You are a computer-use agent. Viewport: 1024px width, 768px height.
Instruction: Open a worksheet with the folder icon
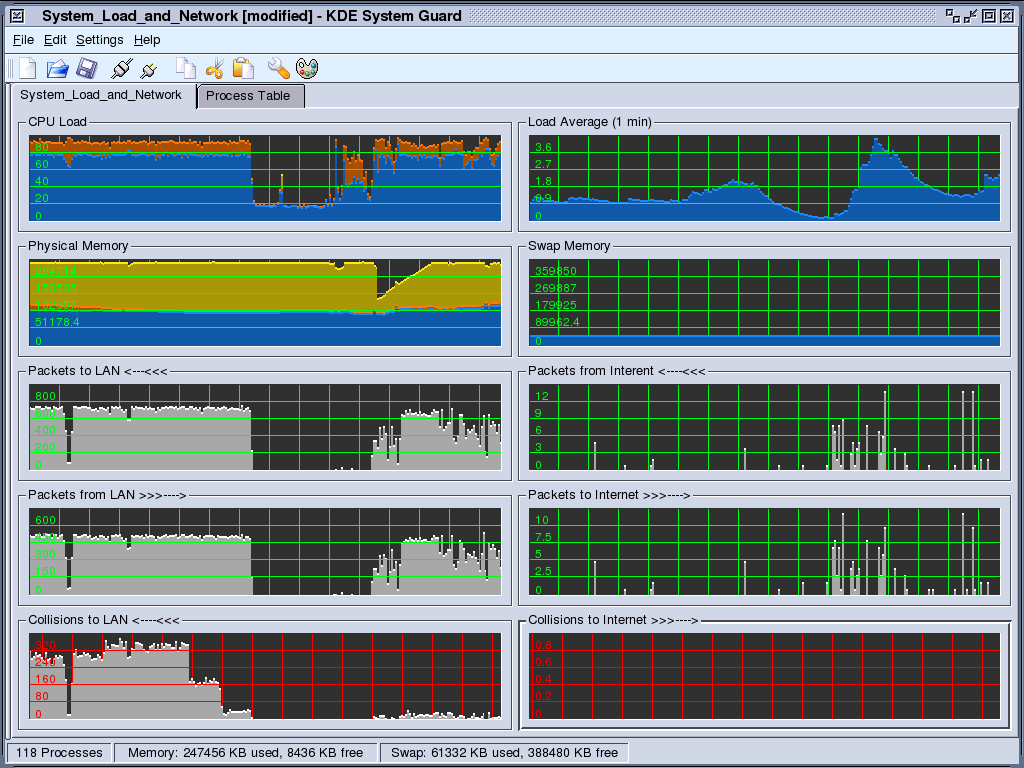(x=57, y=68)
